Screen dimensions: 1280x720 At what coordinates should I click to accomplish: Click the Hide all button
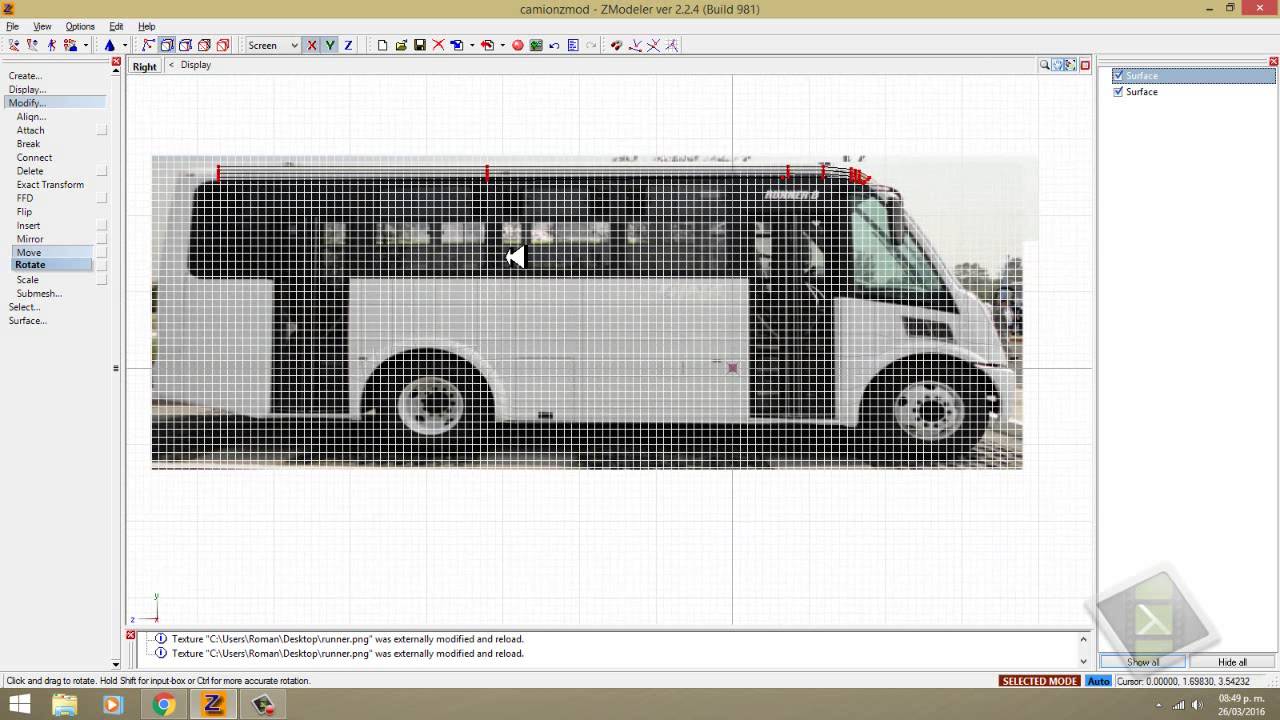point(1232,662)
